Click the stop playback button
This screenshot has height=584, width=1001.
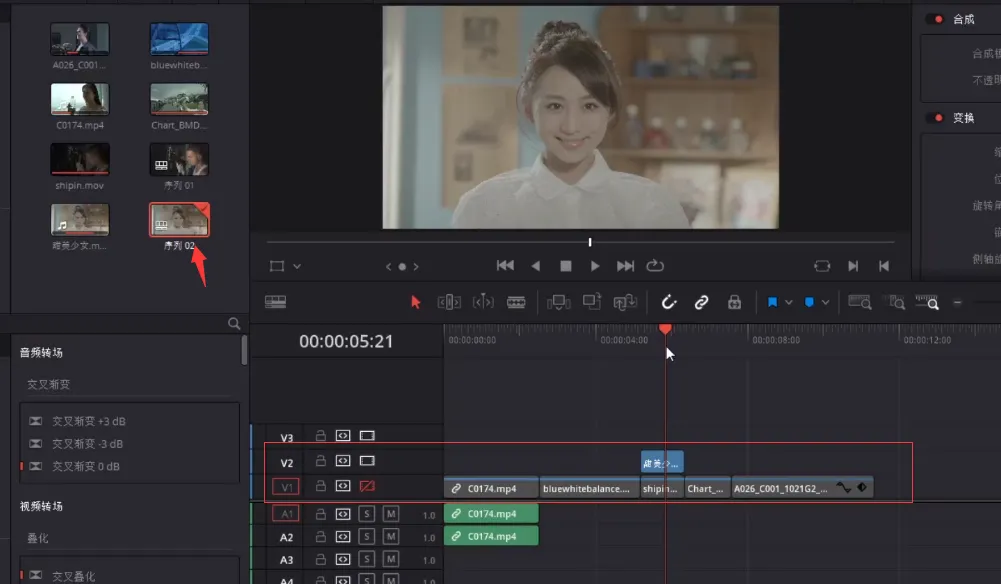(565, 266)
